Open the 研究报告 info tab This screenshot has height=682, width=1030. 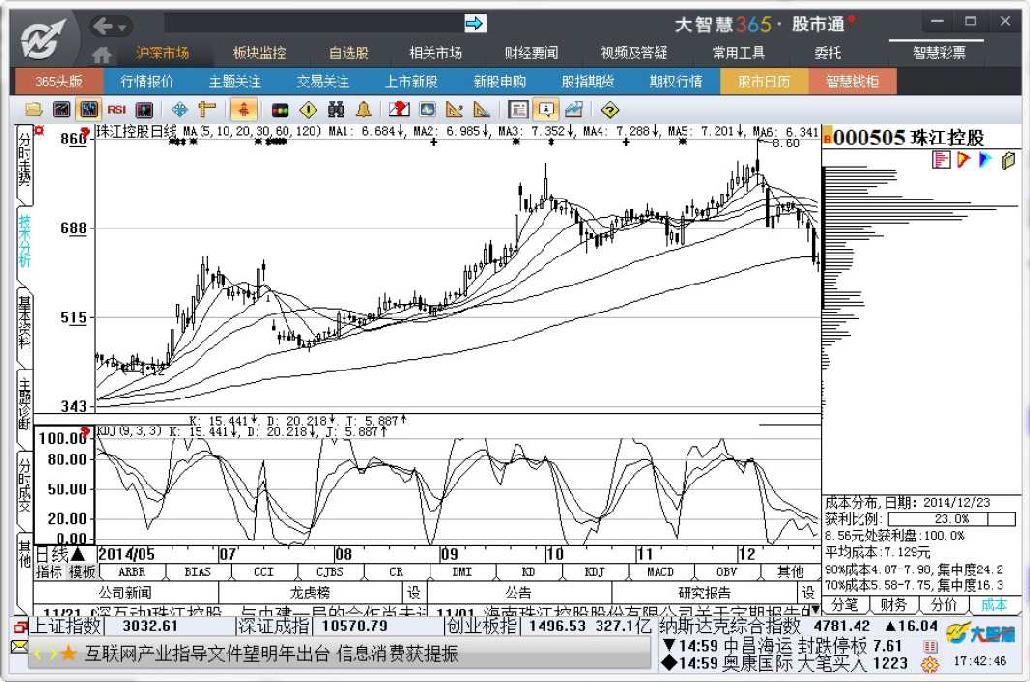click(704, 593)
